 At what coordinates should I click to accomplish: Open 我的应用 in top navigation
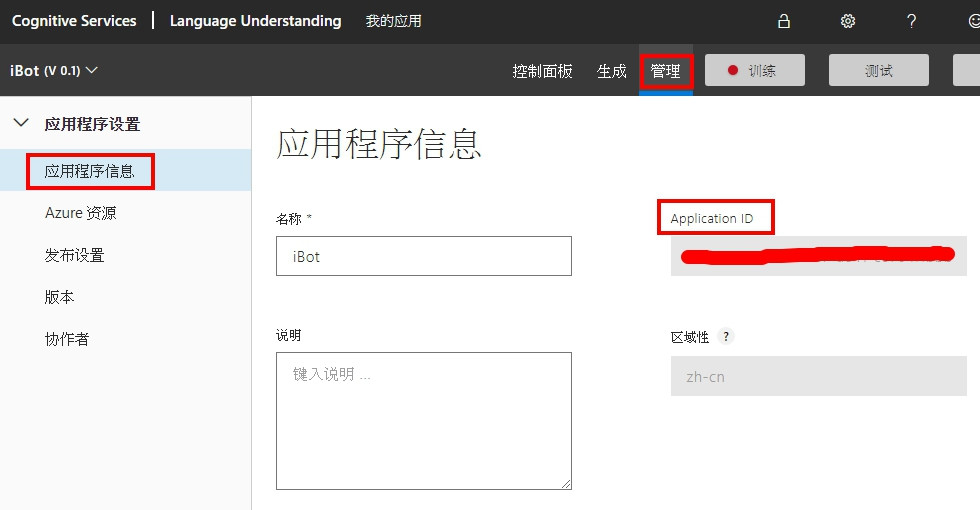393,21
